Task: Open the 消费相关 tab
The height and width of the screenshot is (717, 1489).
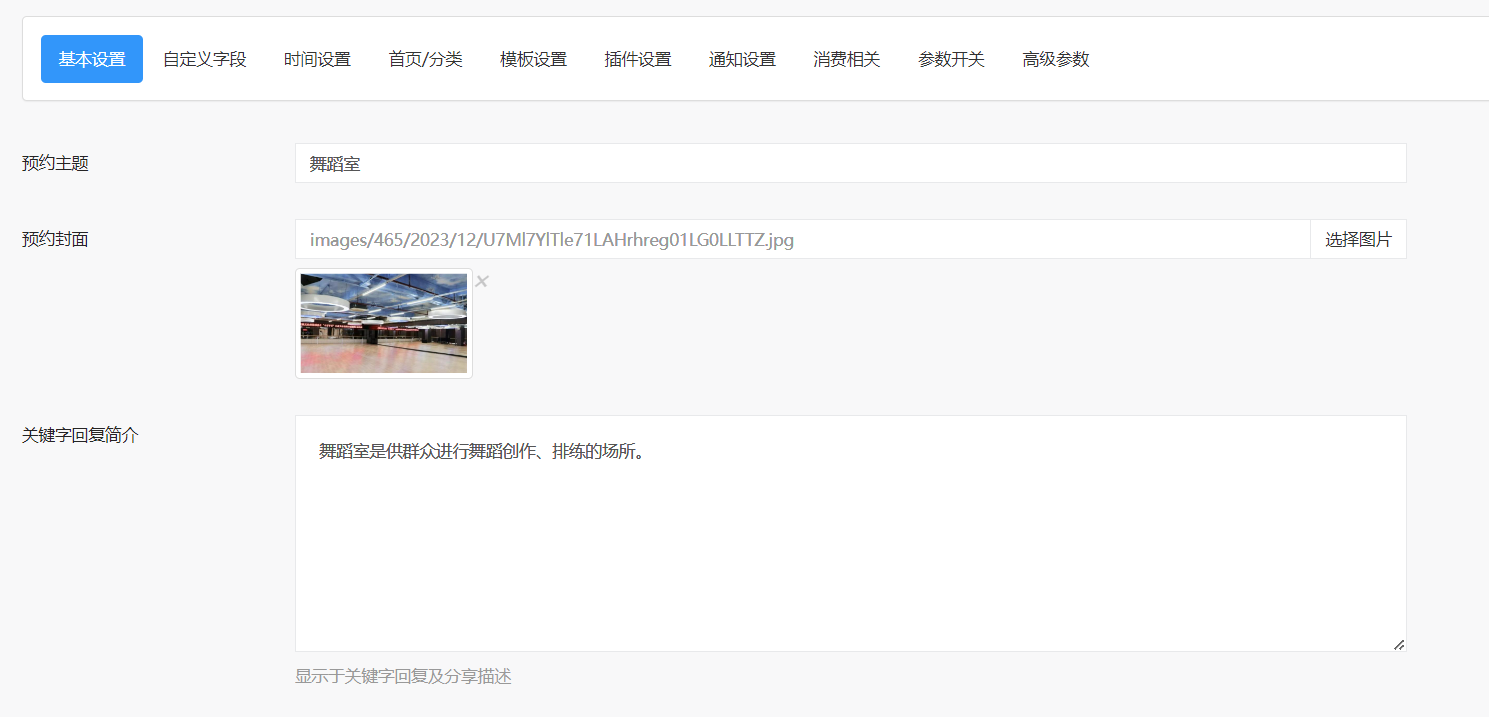Action: pos(846,59)
